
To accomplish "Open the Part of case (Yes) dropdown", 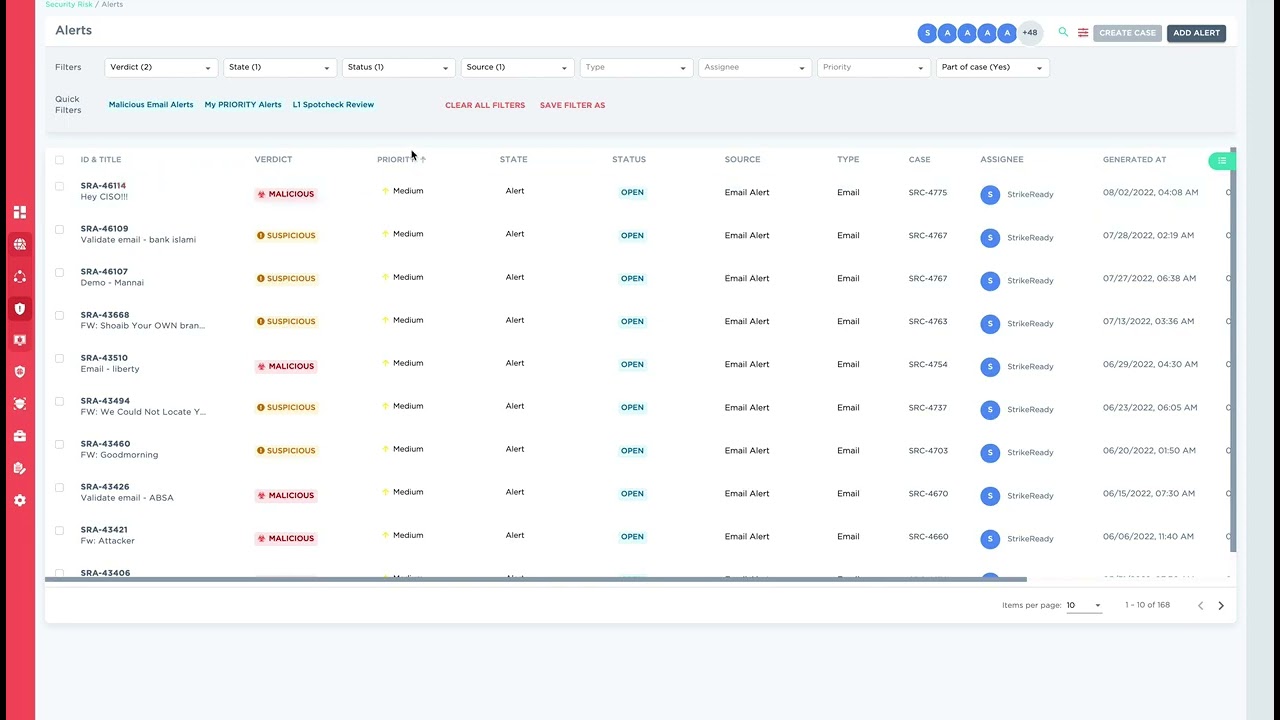I will [x=992, y=67].
